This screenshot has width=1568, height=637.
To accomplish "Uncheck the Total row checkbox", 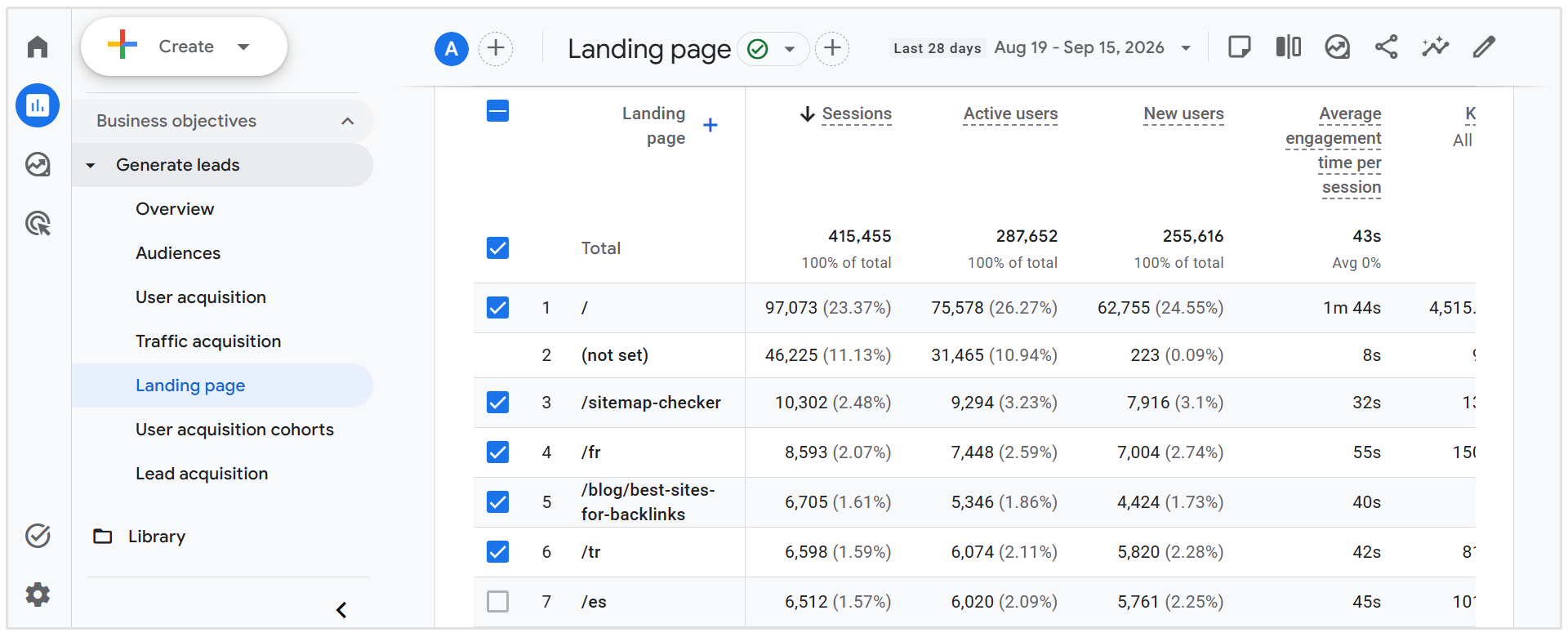I will click(497, 248).
